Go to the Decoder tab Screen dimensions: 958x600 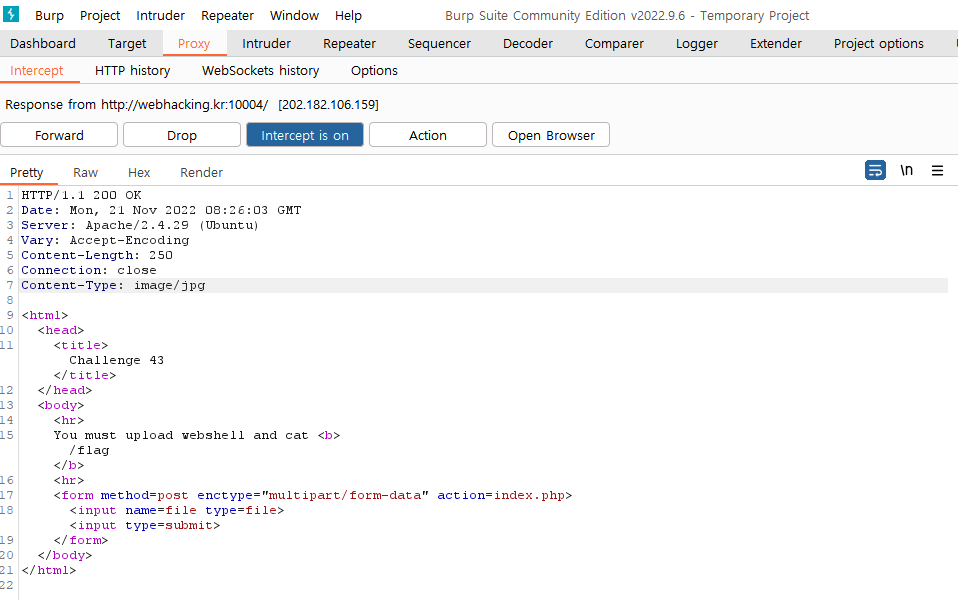coord(528,43)
